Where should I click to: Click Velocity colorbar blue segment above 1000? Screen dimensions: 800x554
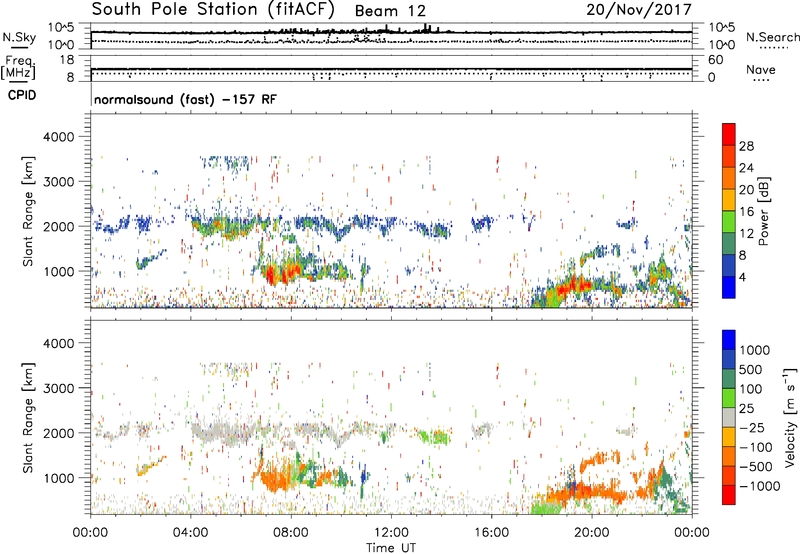(x=729, y=340)
